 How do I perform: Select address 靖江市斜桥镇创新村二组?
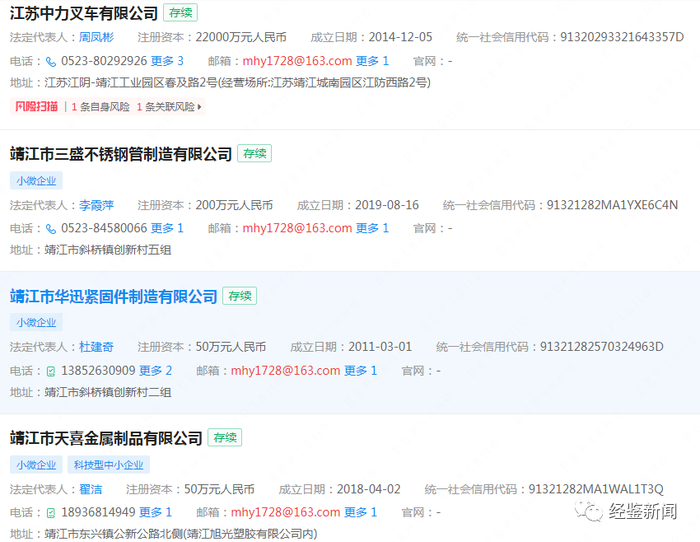click(108, 392)
